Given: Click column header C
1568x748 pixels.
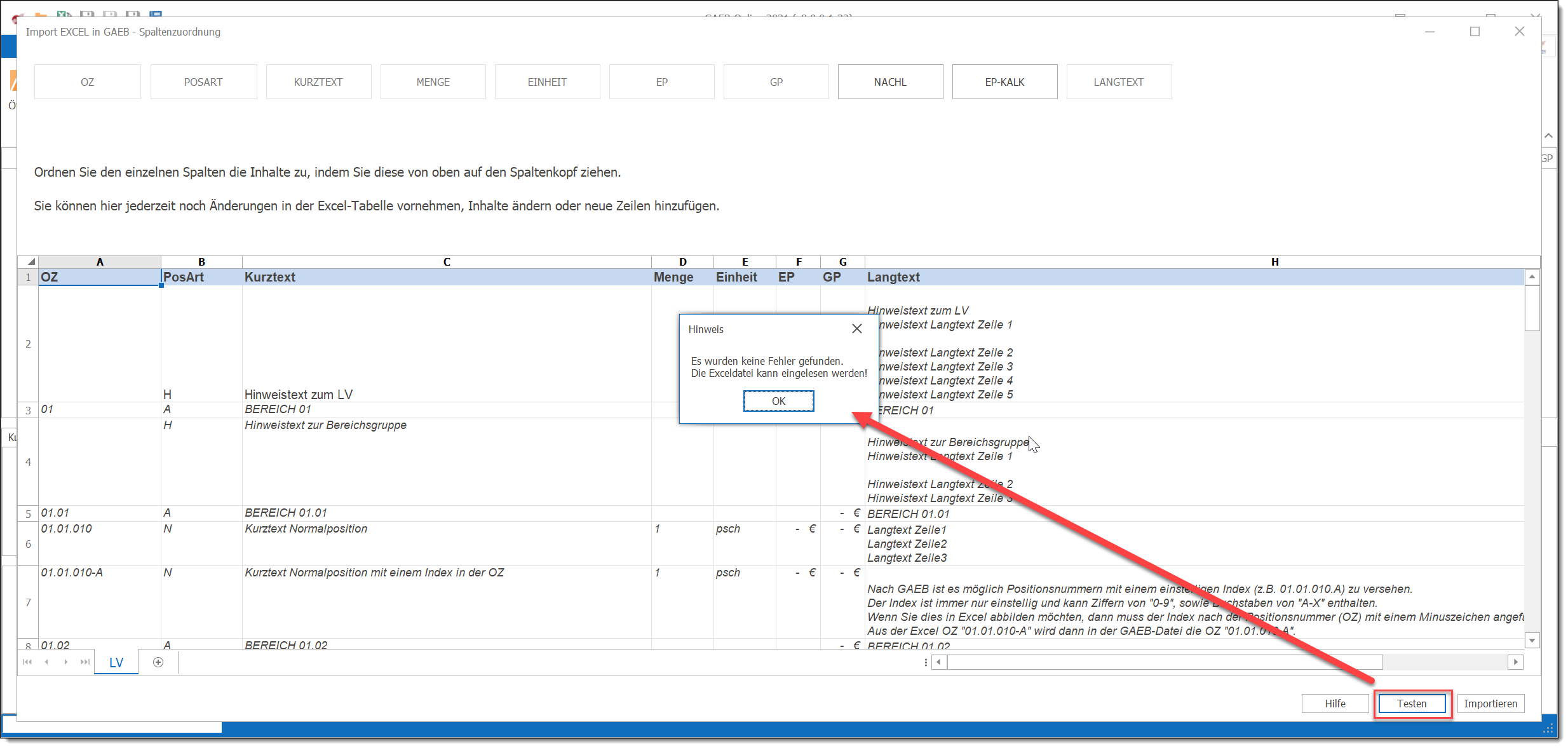Looking at the screenshot, I should coord(447,262).
